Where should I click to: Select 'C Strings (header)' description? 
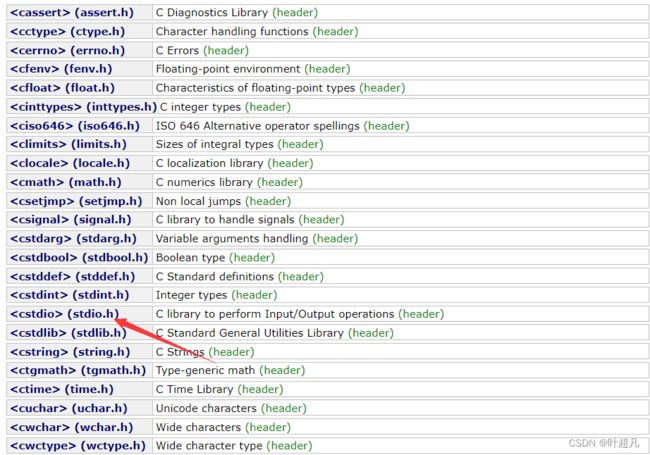point(205,352)
